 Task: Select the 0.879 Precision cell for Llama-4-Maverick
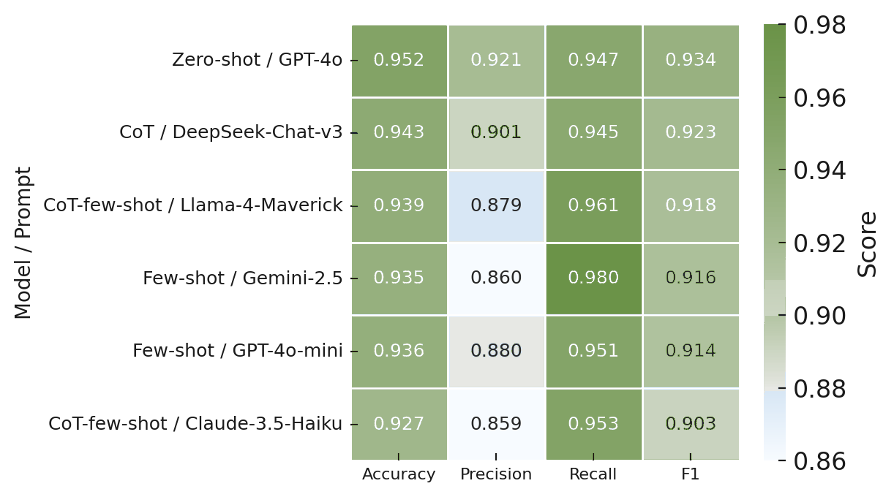coord(496,206)
